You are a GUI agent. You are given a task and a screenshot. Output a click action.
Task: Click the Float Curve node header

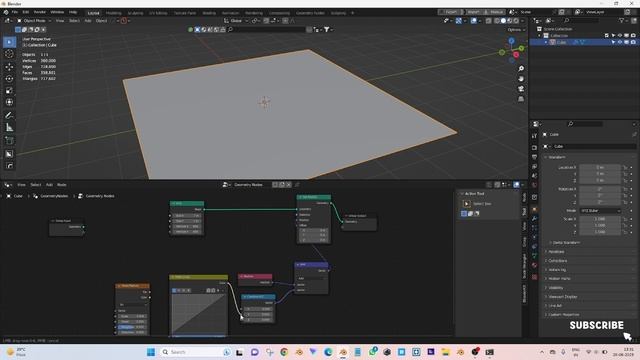click(198, 277)
